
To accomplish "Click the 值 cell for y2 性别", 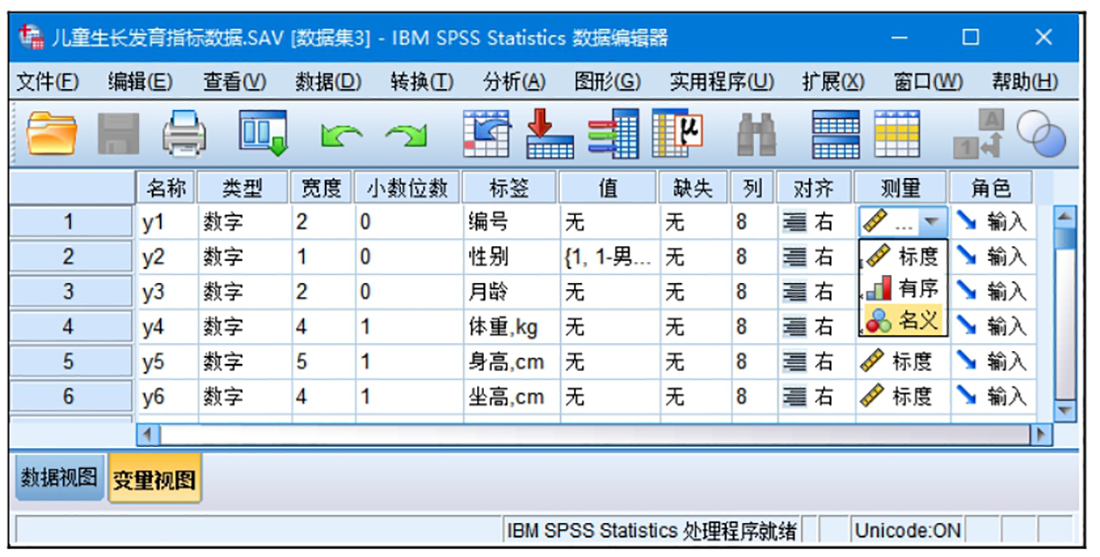I will point(608,257).
